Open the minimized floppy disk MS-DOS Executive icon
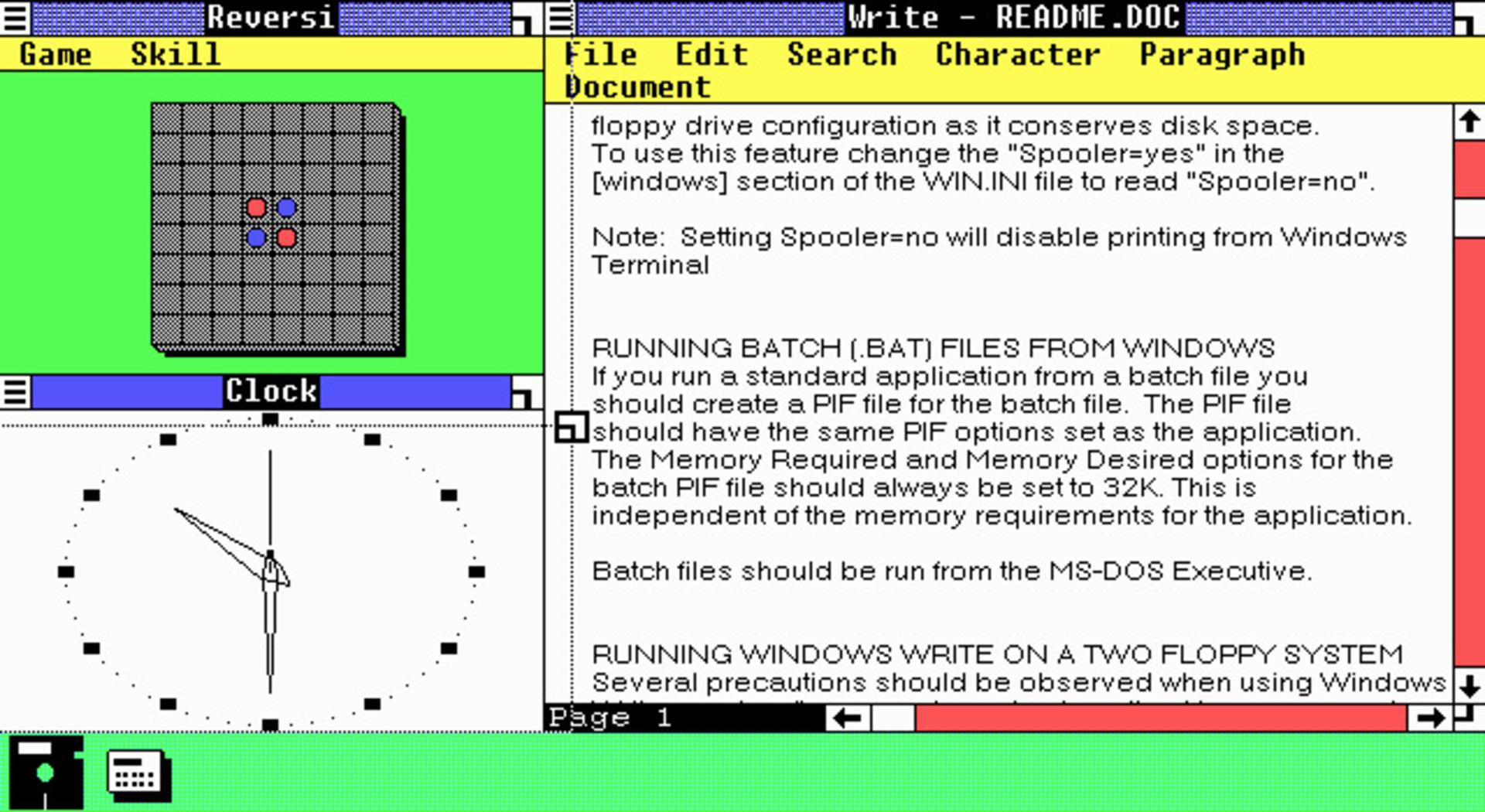The image size is (1485, 812). (x=46, y=773)
